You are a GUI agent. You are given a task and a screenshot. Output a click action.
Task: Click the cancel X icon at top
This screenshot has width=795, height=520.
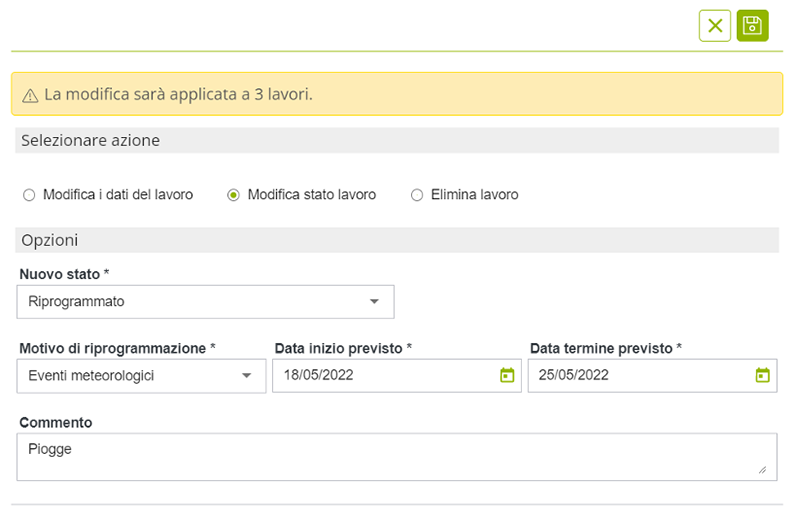(x=715, y=26)
